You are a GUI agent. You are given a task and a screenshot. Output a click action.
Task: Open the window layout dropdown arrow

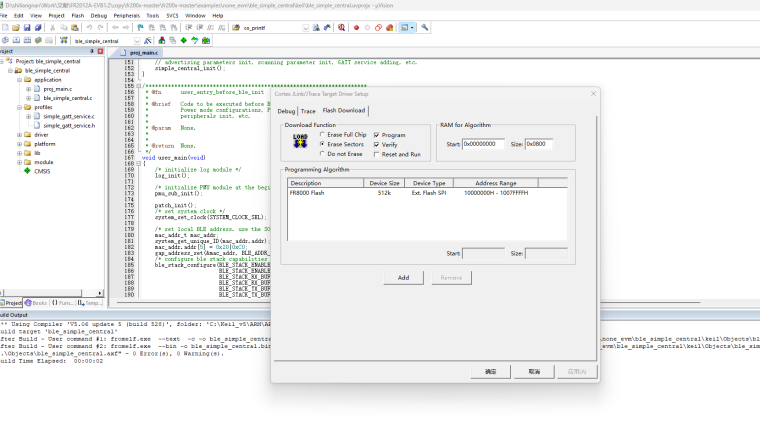(x=412, y=28)
